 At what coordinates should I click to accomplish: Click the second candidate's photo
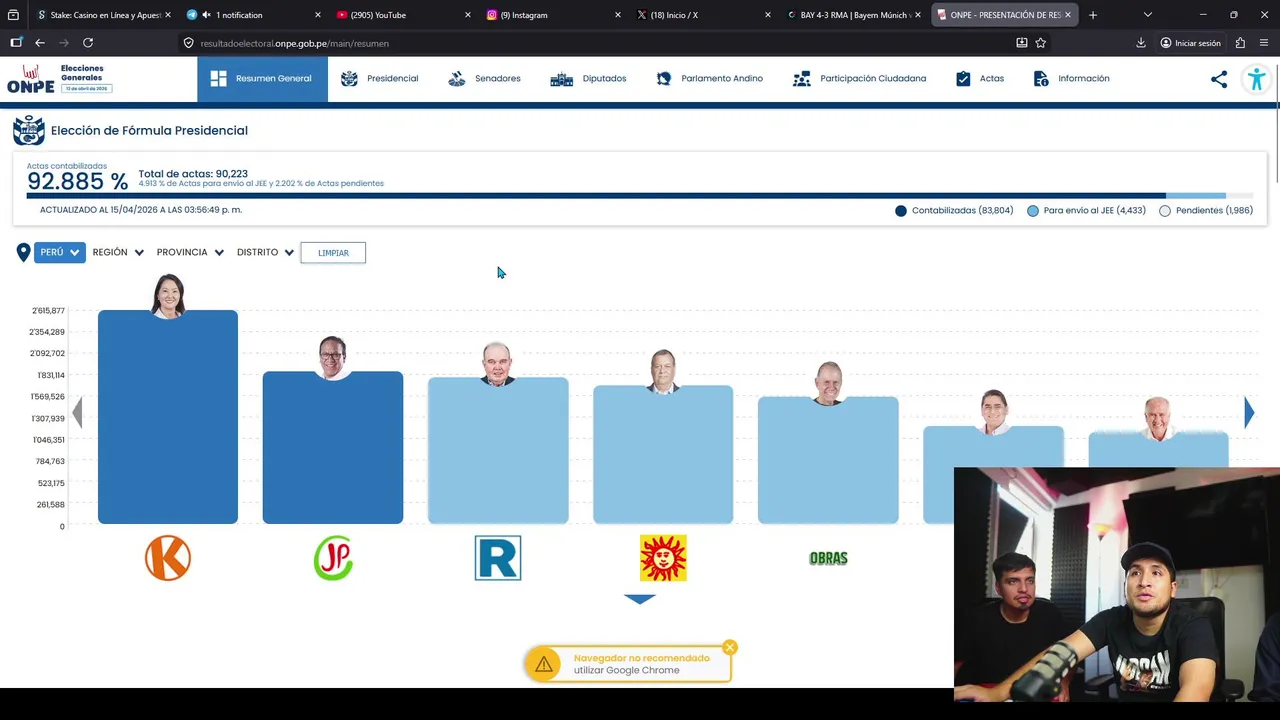coord(333,357)
